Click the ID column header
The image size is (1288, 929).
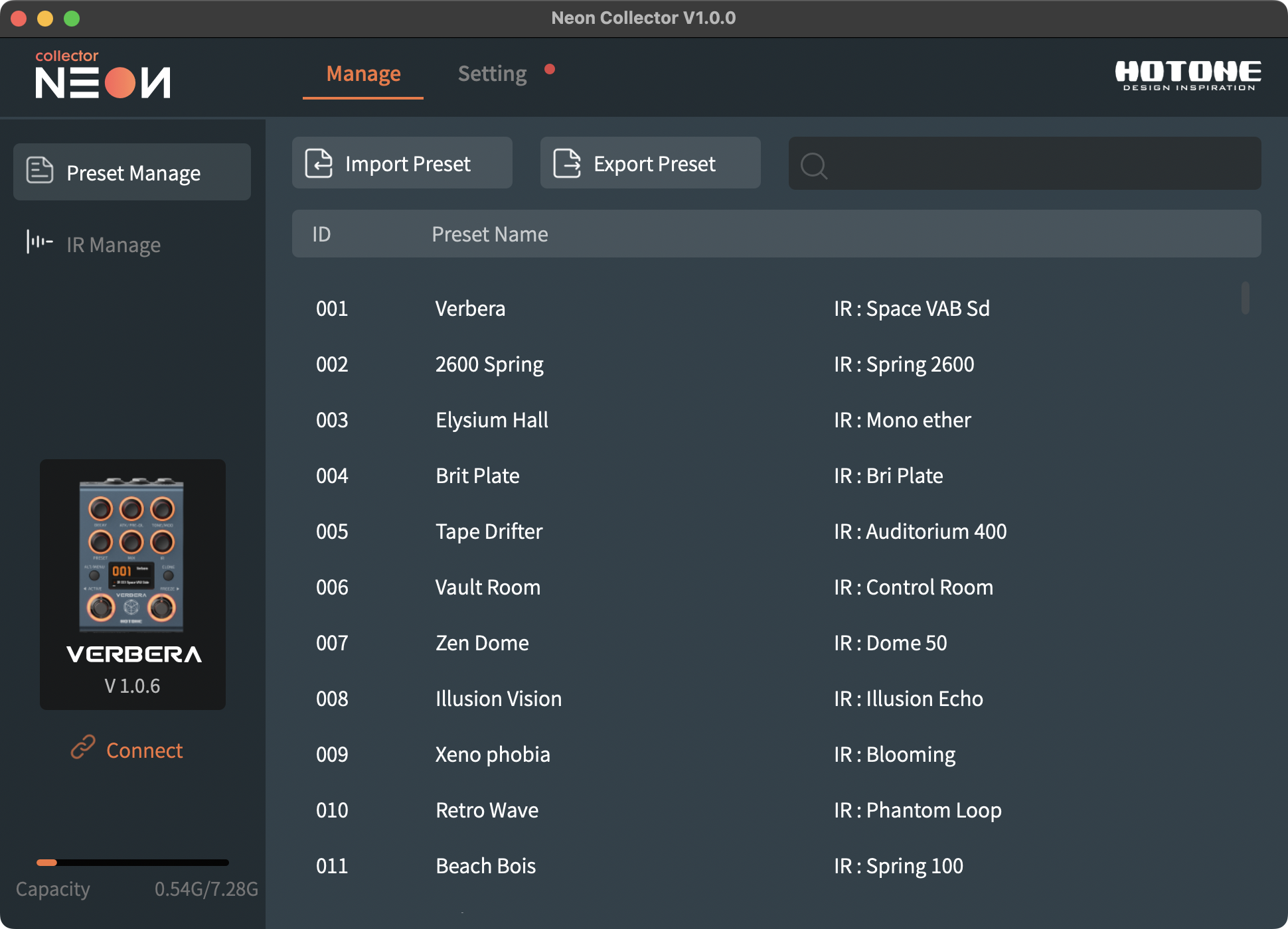(321, 234)
